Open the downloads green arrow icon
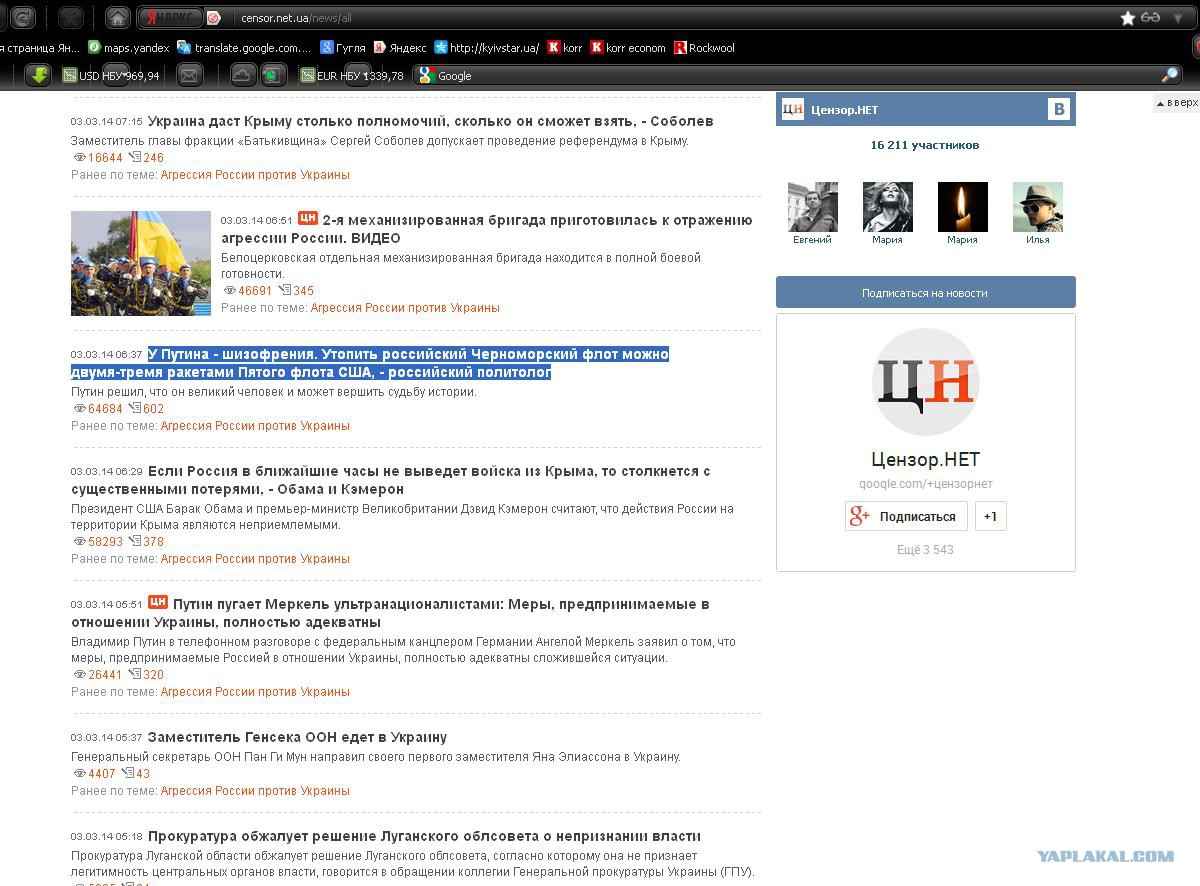 pos(38,75)
